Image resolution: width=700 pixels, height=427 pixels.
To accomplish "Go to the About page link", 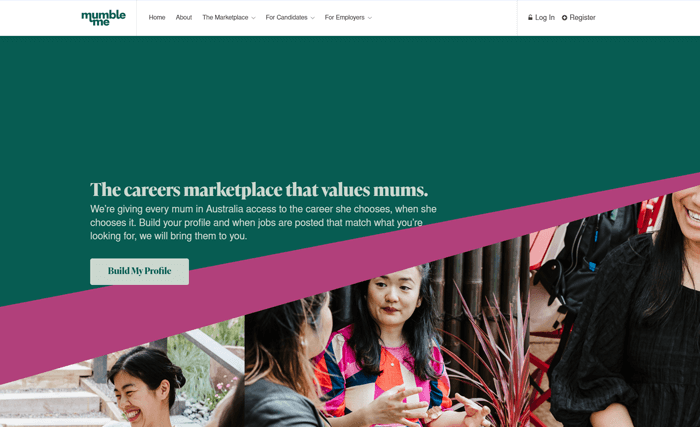I will [x=183, y=17].
